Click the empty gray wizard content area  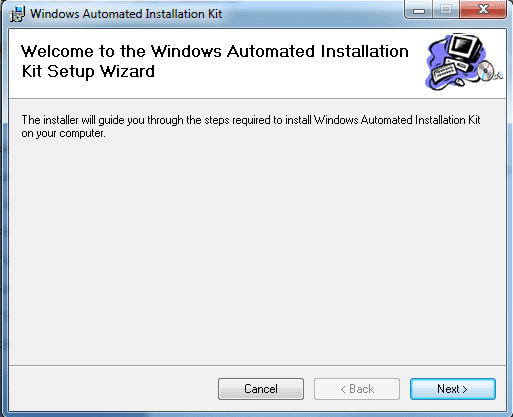click(257, 250)
